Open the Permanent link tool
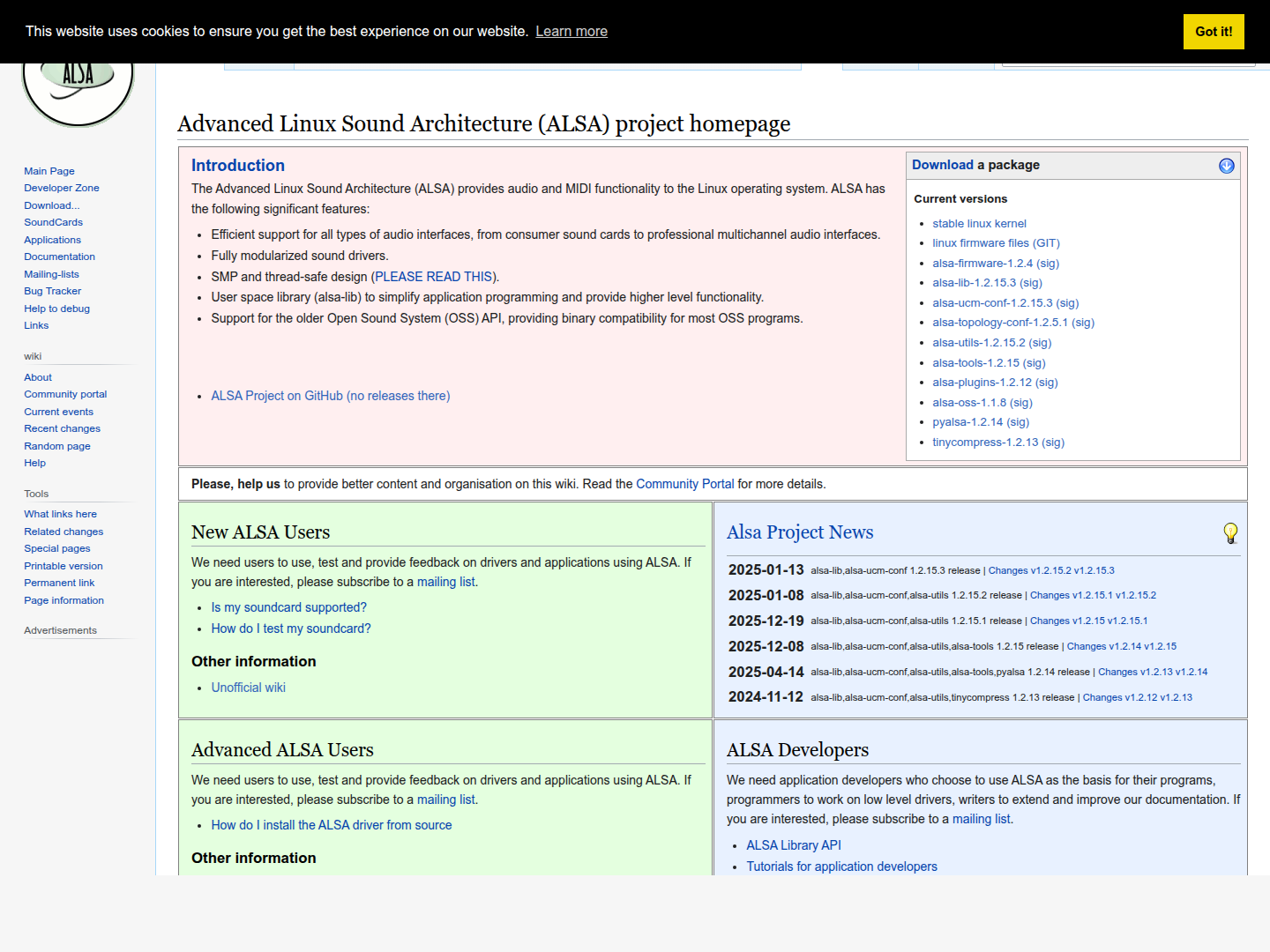Image resolution: width=1270 pixels, height=952 pixels. tap(59, 583)
